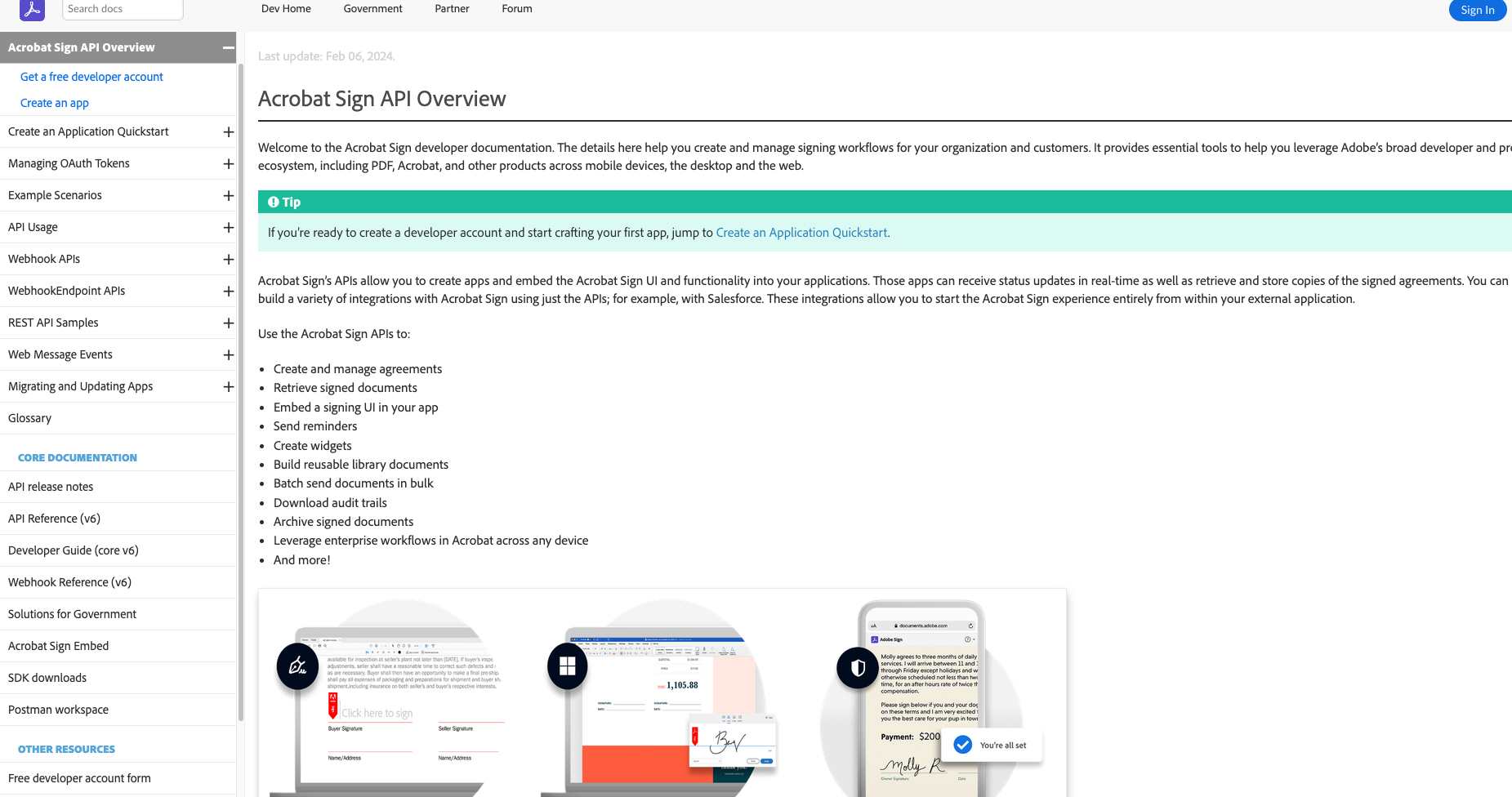Expand Web Message Events plus icon
Screen dimensions: 1512x797
coord(229,355)
